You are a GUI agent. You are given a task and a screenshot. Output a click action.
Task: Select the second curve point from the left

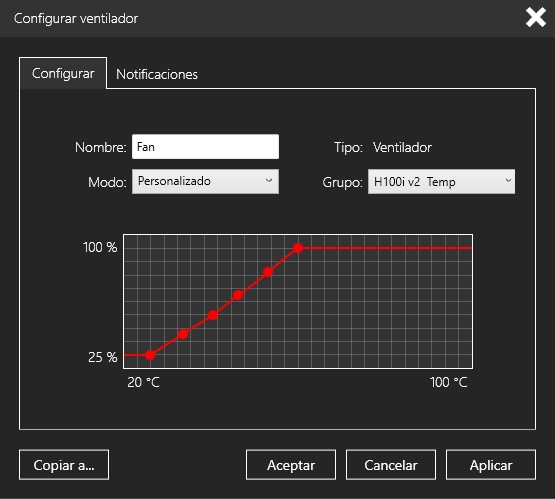tap(183, 334)
